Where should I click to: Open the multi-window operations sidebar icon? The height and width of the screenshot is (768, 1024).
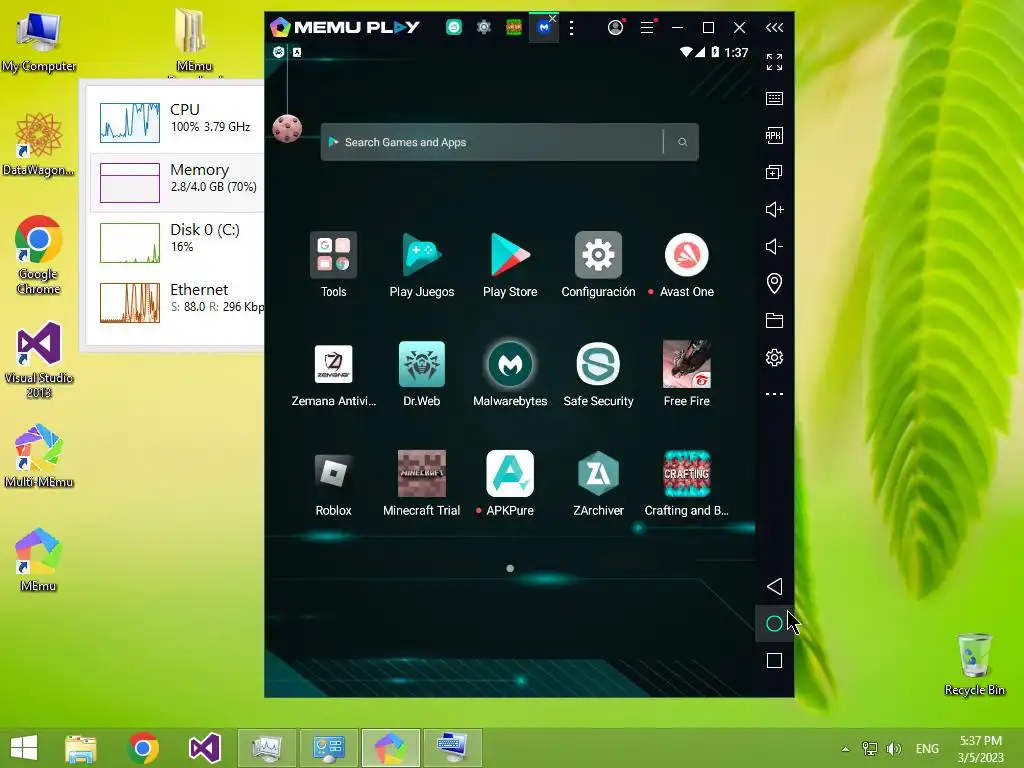774,172
